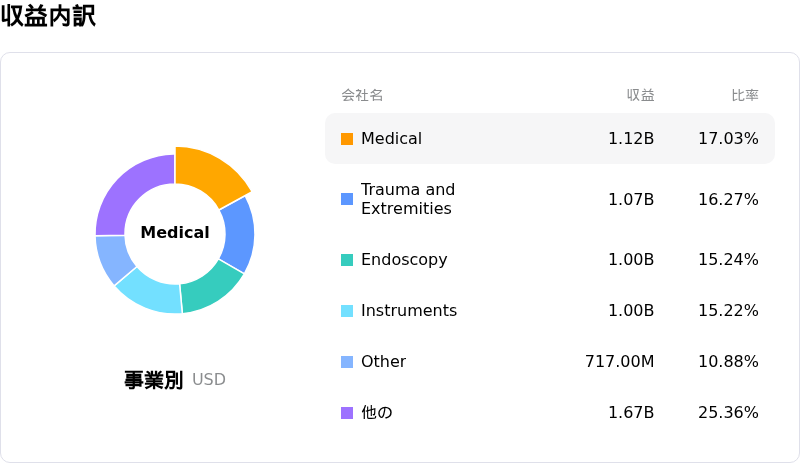Select the Endoscopy row label

pos(404,260)
